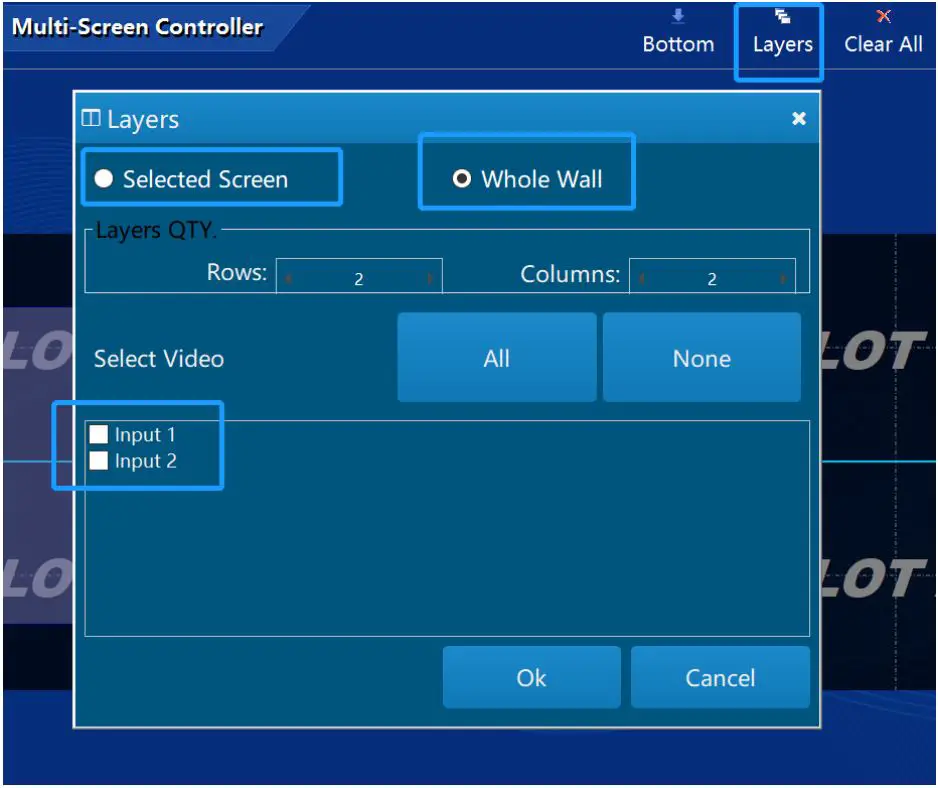Click the Layers label in the top toolbar
This screenshot has height=788, width=938.
click(x=781, y=44)
